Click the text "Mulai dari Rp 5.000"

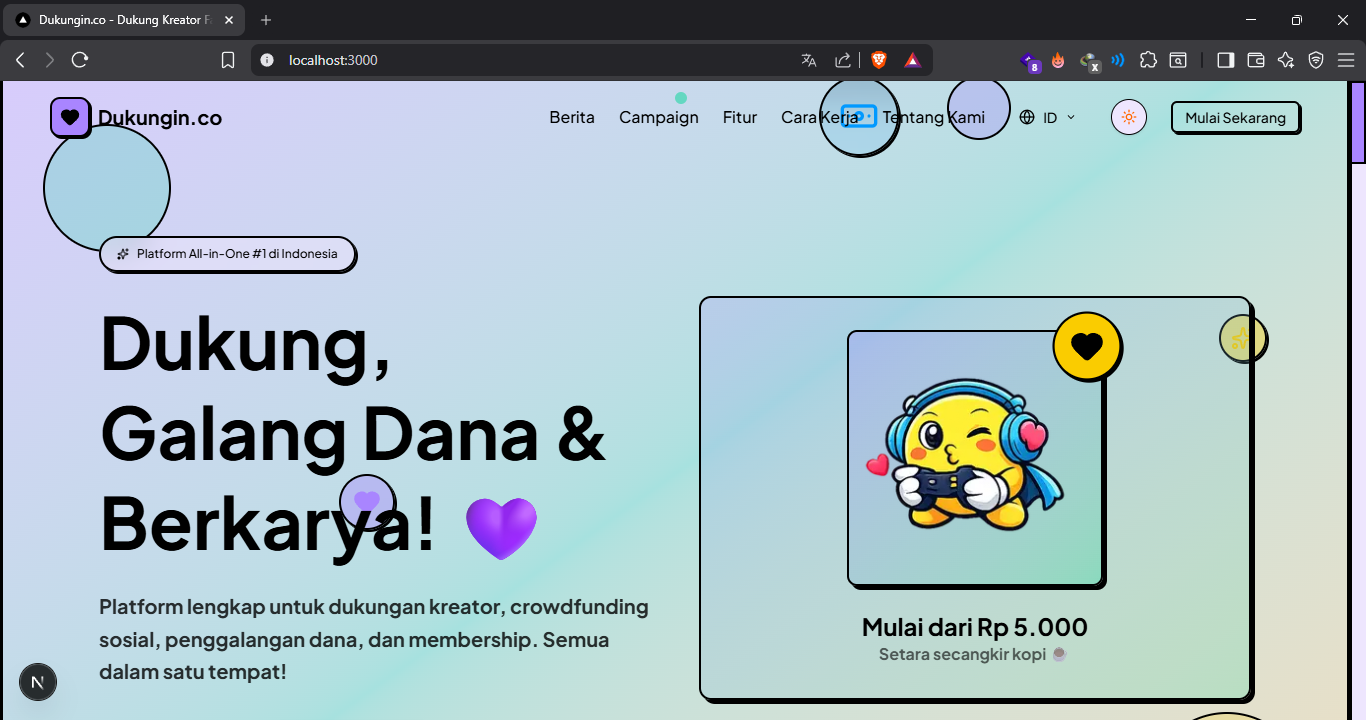[x=975, y=627]
